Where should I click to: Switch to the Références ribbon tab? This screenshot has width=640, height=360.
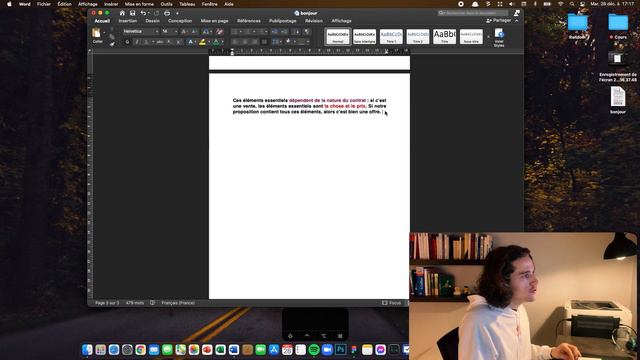[249, 21]
